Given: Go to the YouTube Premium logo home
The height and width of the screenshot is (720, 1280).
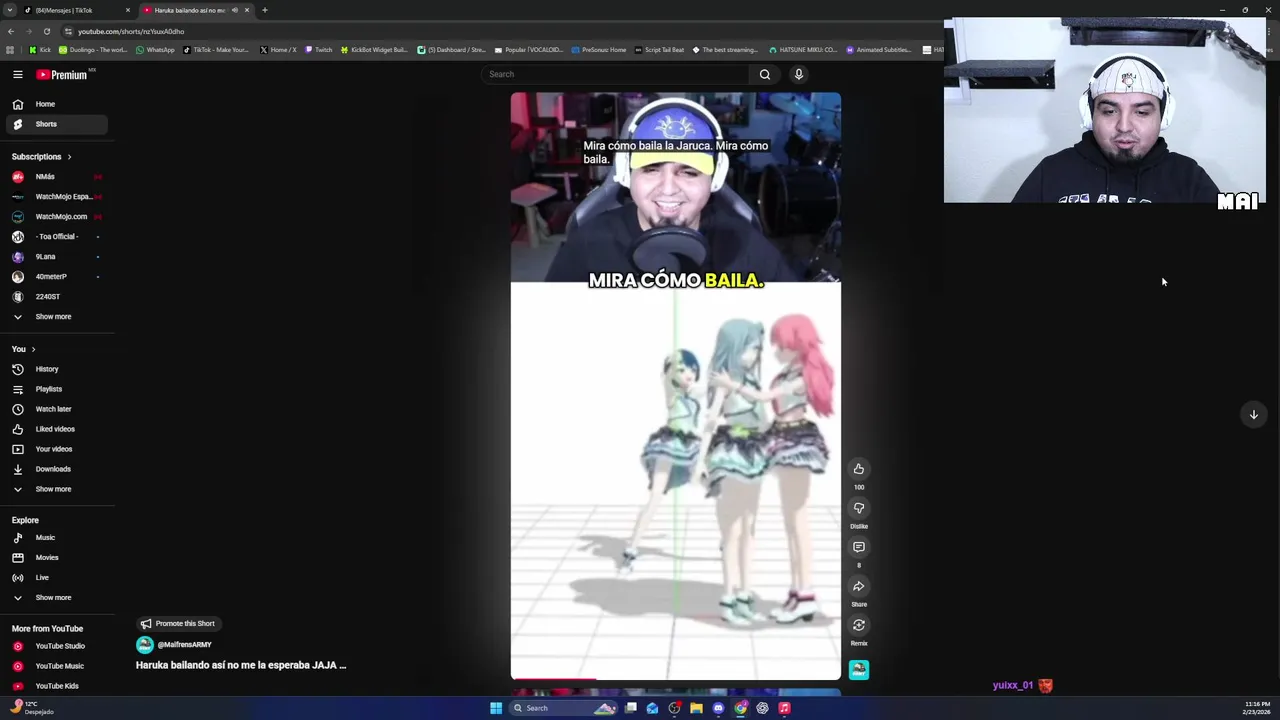Looking at the screenshot, I should coord(62,74).
